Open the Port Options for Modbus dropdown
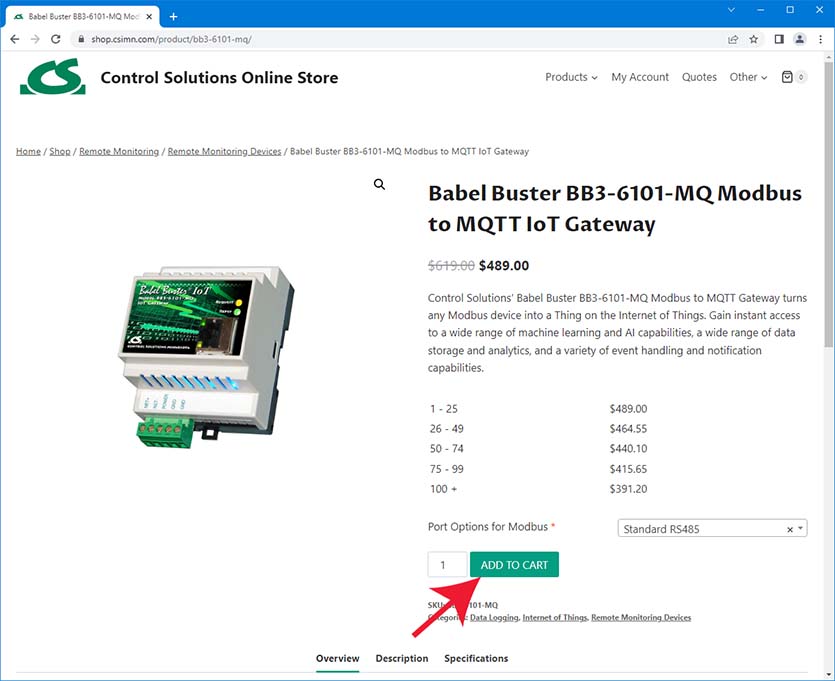Screen dimensions: 835x681 712,529
